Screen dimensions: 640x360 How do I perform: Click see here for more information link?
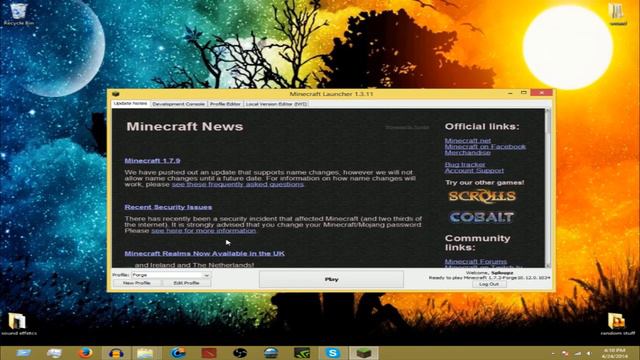tap(204, 231)
